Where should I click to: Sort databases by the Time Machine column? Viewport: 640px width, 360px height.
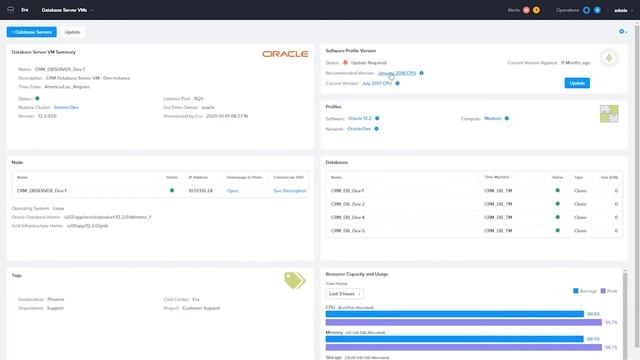[497, 177]
